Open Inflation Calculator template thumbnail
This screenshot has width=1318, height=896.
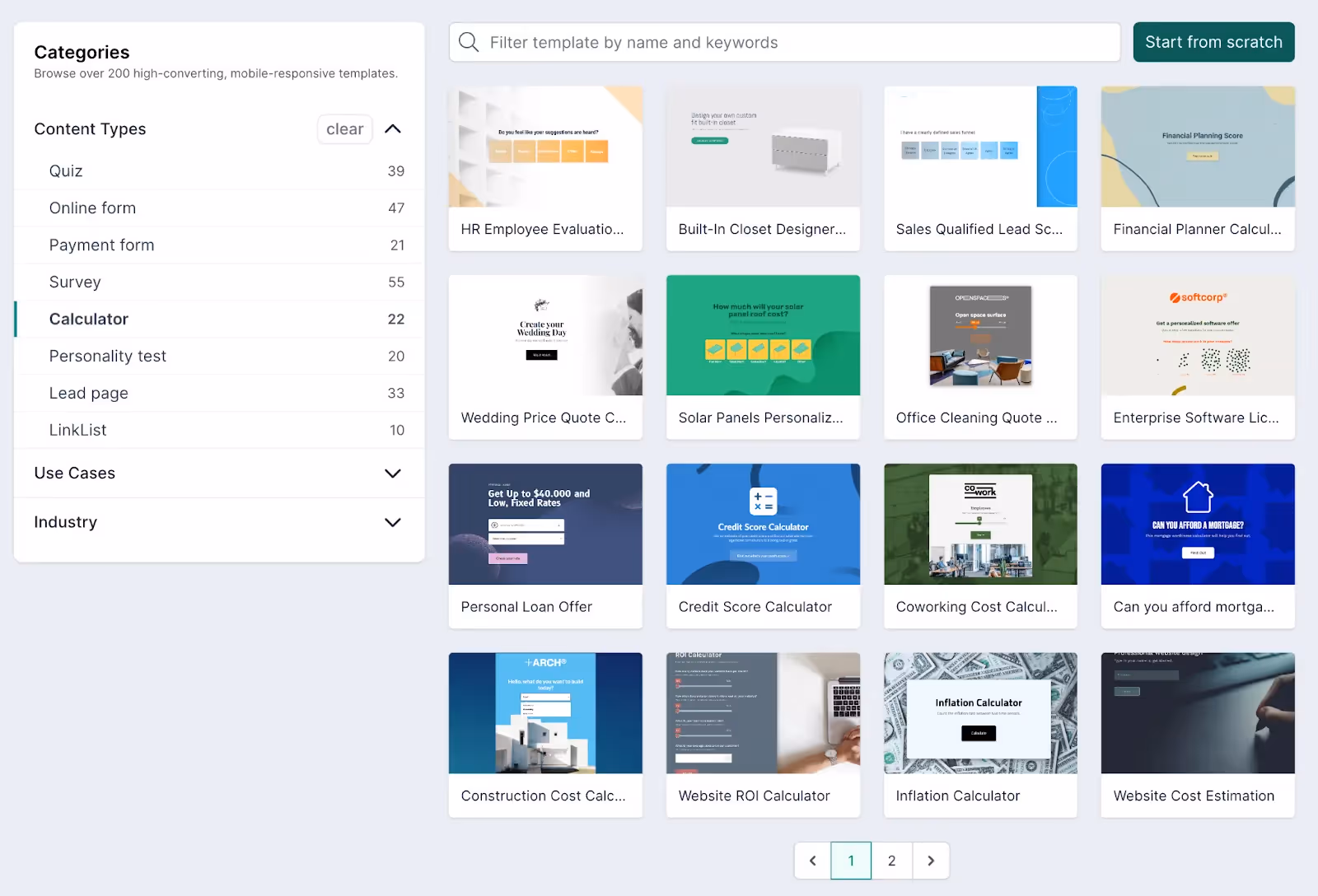point(980,713)
